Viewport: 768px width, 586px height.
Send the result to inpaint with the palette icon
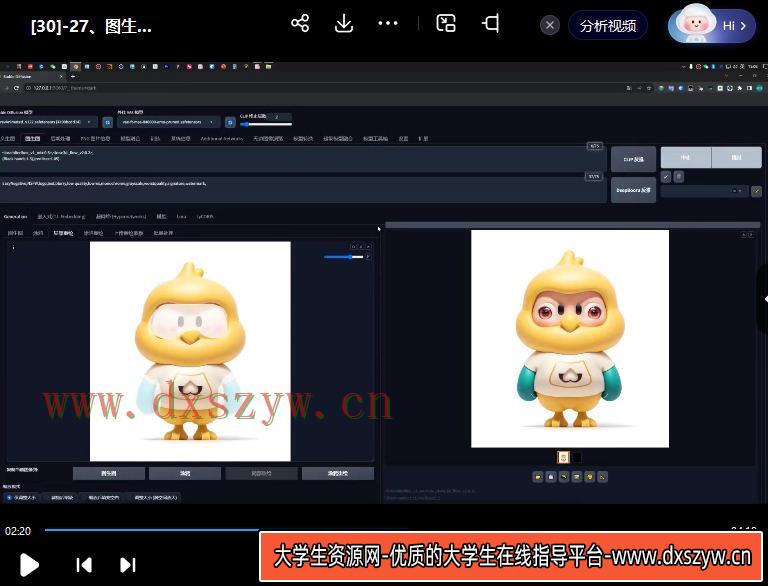pos(589,476)
